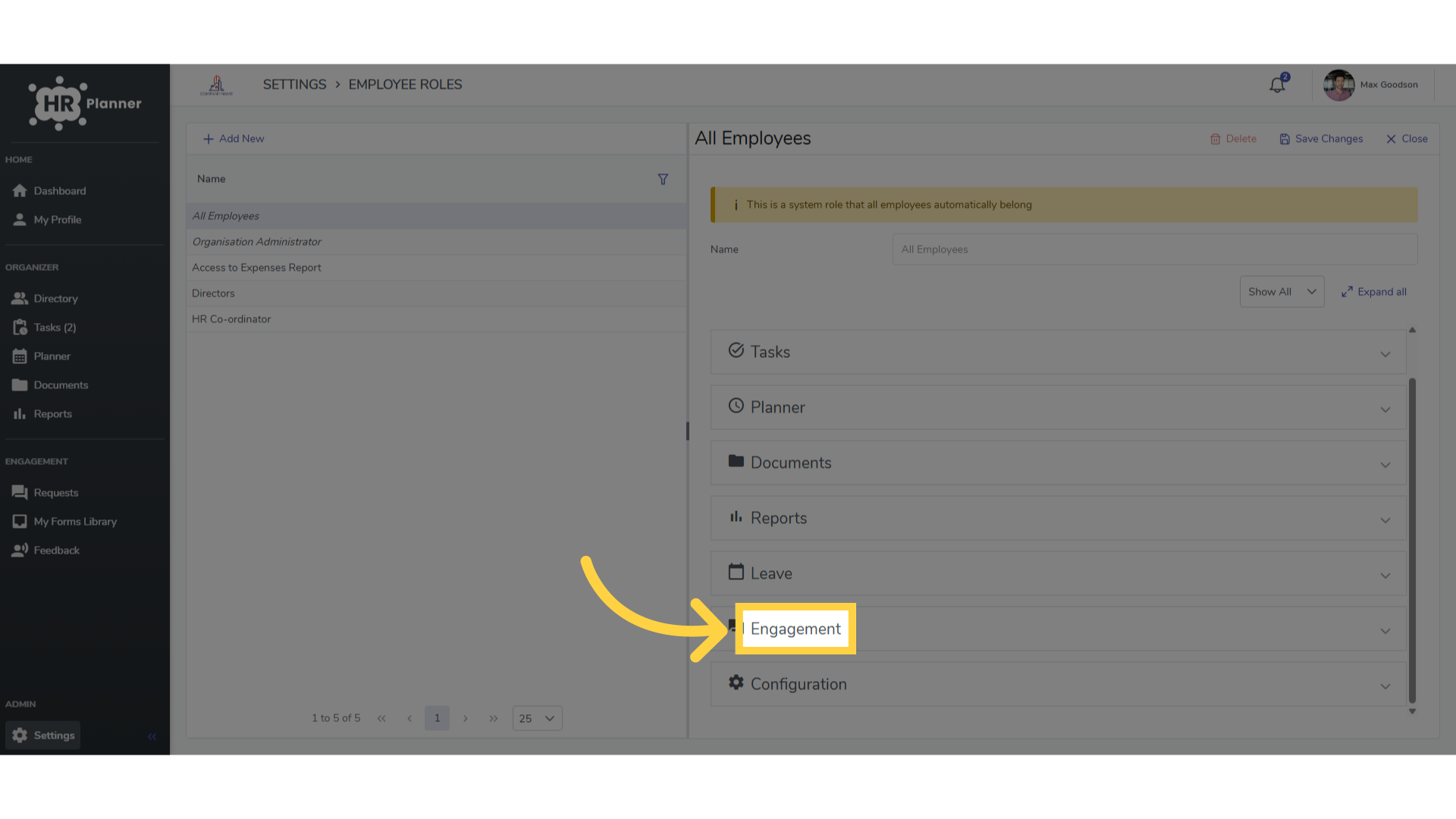Open Tasks (2) in the sidebar
Image resolution: width=1456 pixels, height=819 pixels.
point(45,327)
